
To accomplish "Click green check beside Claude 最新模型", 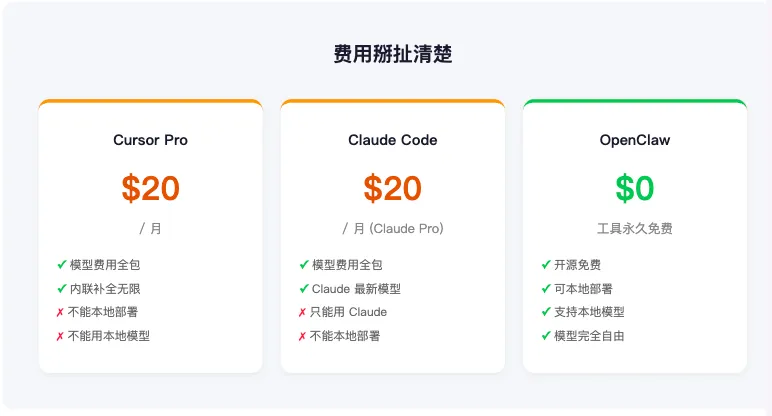I will pyautogui.click(x=304, y=289).
